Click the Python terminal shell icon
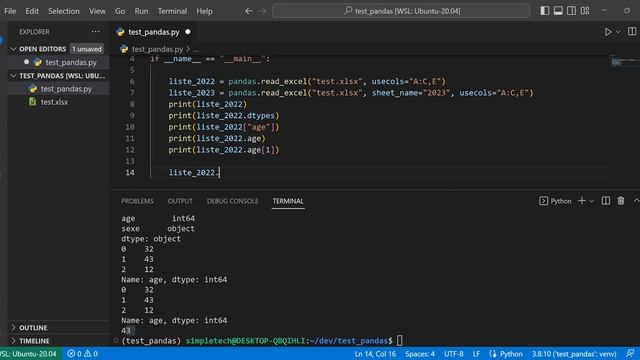Image resolution: width=640 pixels, height=360 pixels. pyautogui.click(x=543, y=201)
